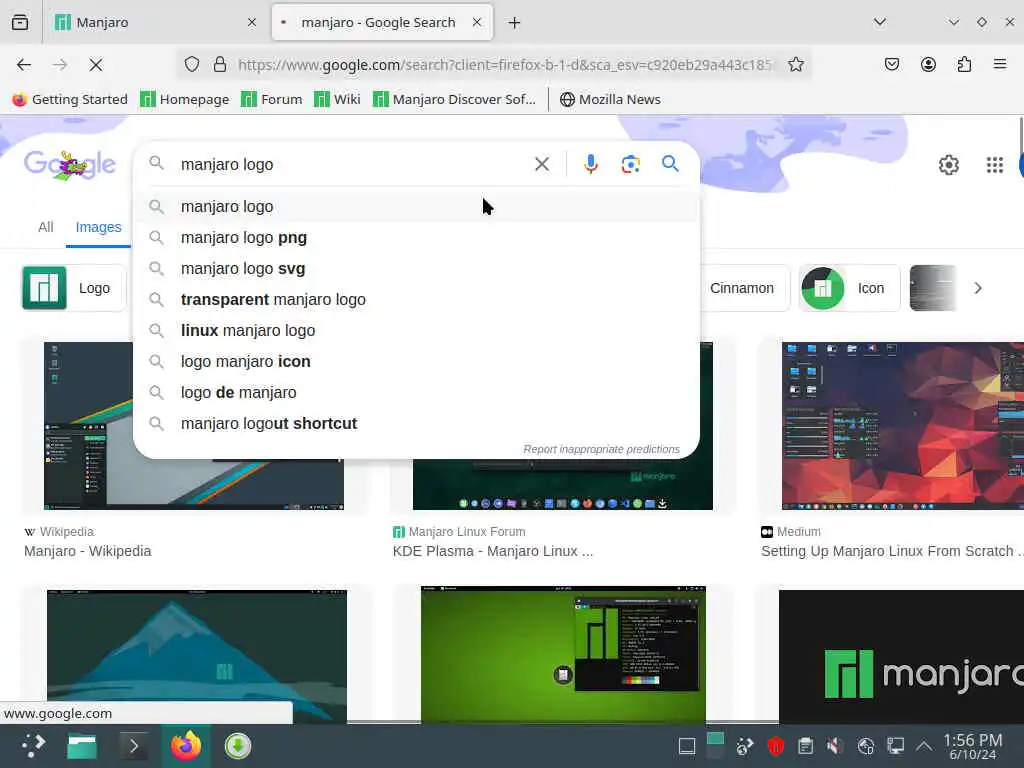Open the list all tabs dropdown
The width and height of the screenshot is (1024, 768).
[880, 22]
